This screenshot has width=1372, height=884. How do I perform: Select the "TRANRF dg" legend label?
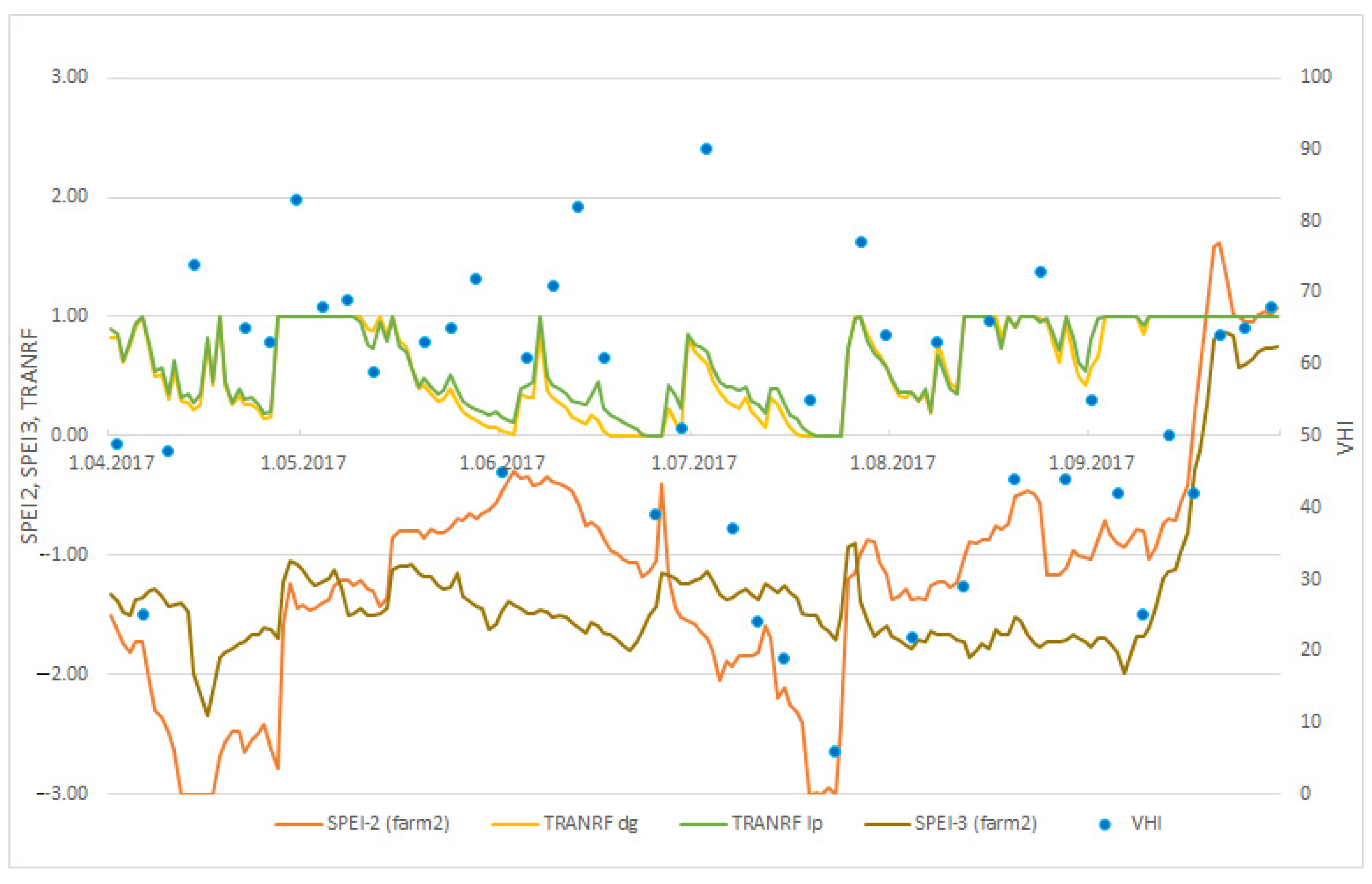[x=591, y=823]
